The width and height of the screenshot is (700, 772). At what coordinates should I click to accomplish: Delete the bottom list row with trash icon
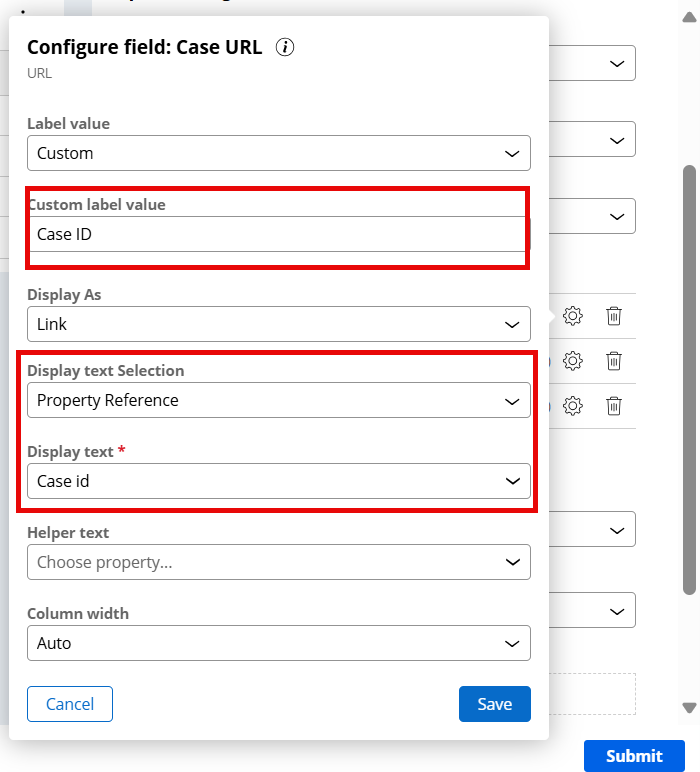tap(614, 406)
